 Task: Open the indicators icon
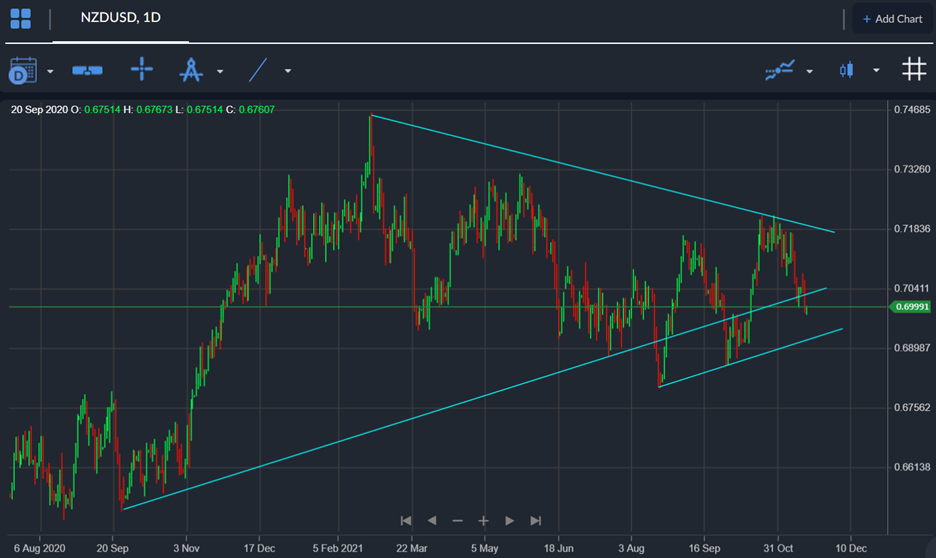[780, 70]
